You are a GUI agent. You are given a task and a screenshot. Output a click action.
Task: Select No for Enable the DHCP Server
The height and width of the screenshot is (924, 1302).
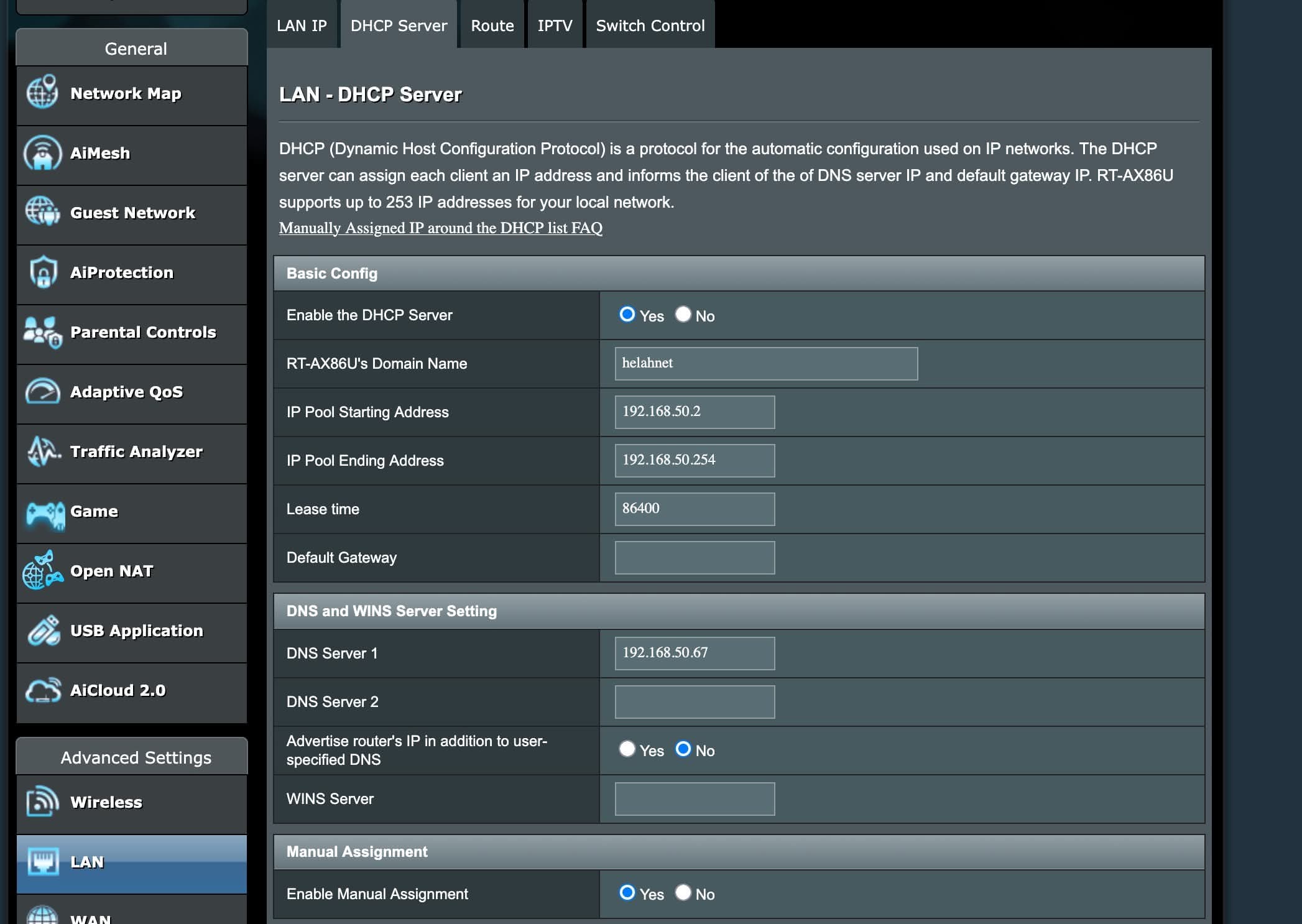click(x=683, y=314)
